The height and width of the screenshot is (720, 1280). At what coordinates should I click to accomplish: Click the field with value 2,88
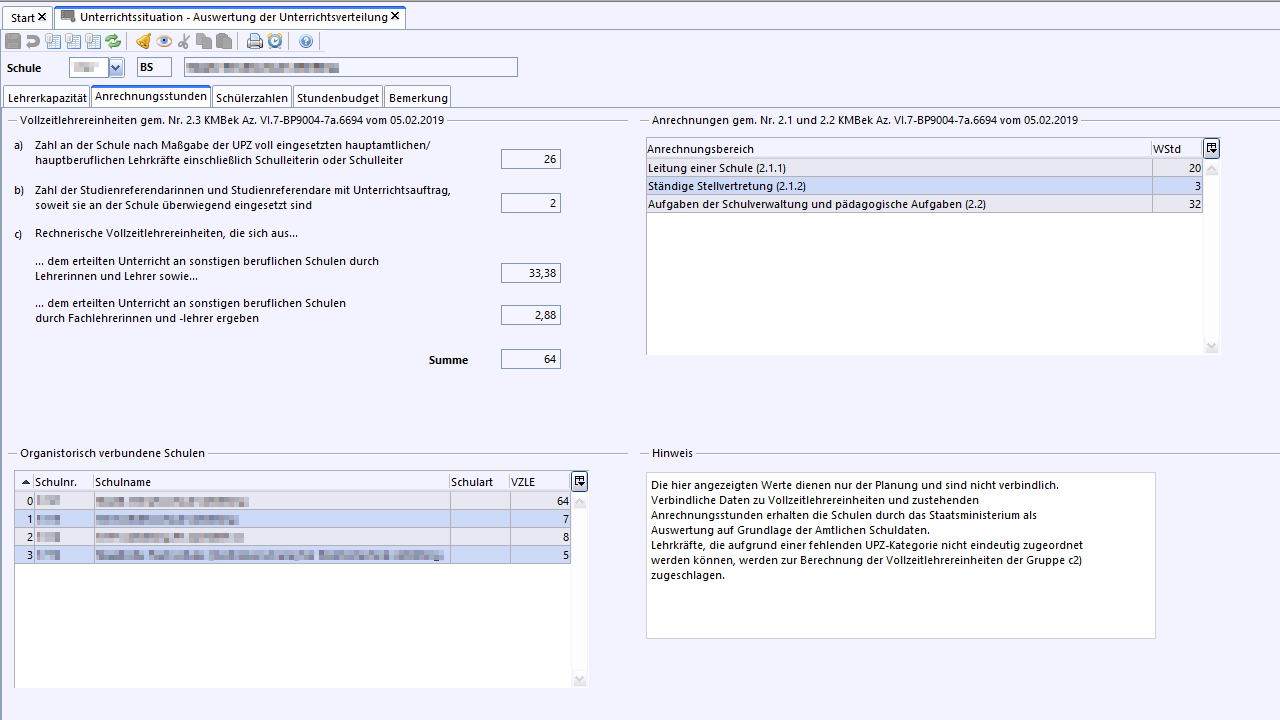[531, 315]
